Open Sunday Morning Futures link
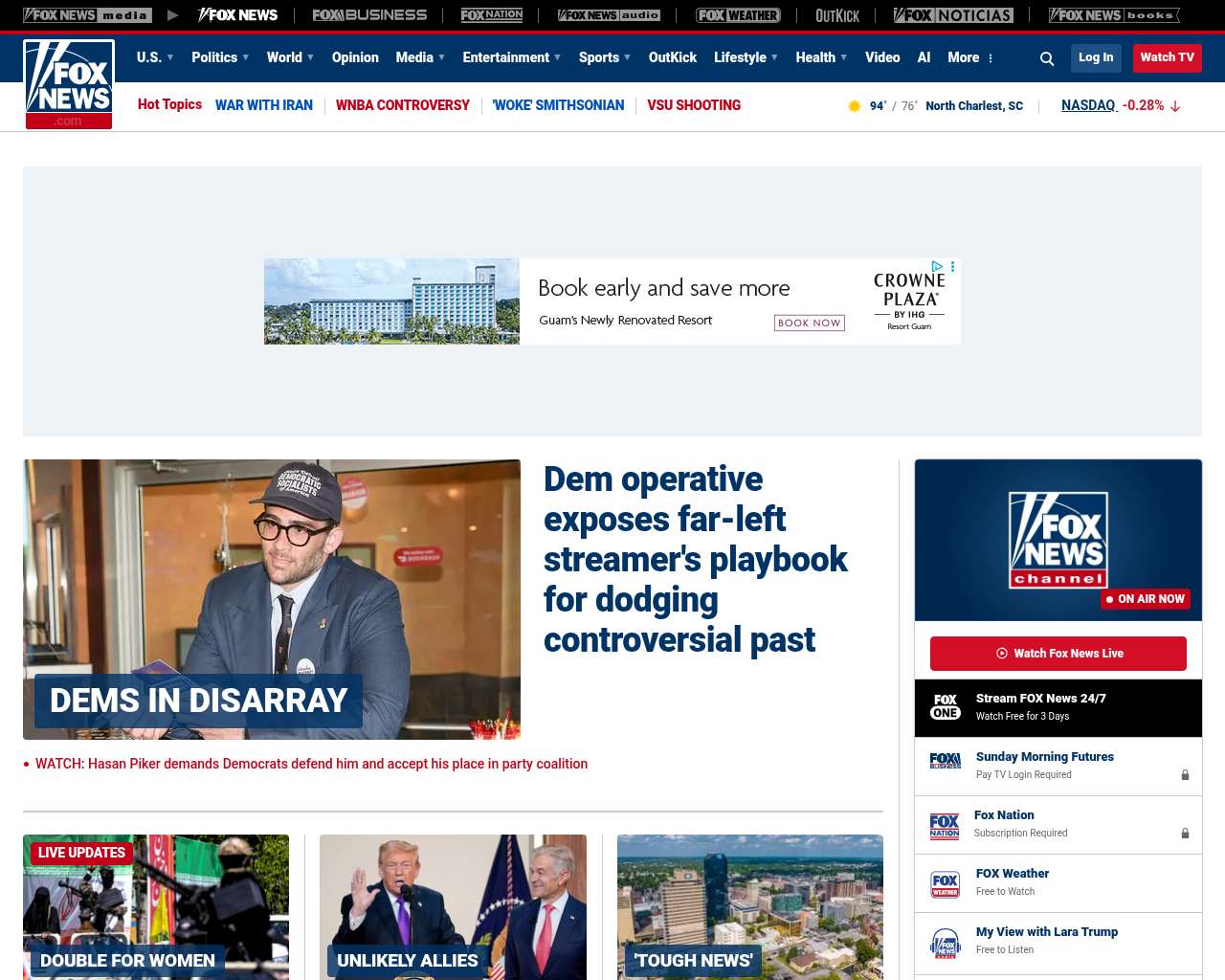This screenshot has width=1225, height=980. (1045, 757)
